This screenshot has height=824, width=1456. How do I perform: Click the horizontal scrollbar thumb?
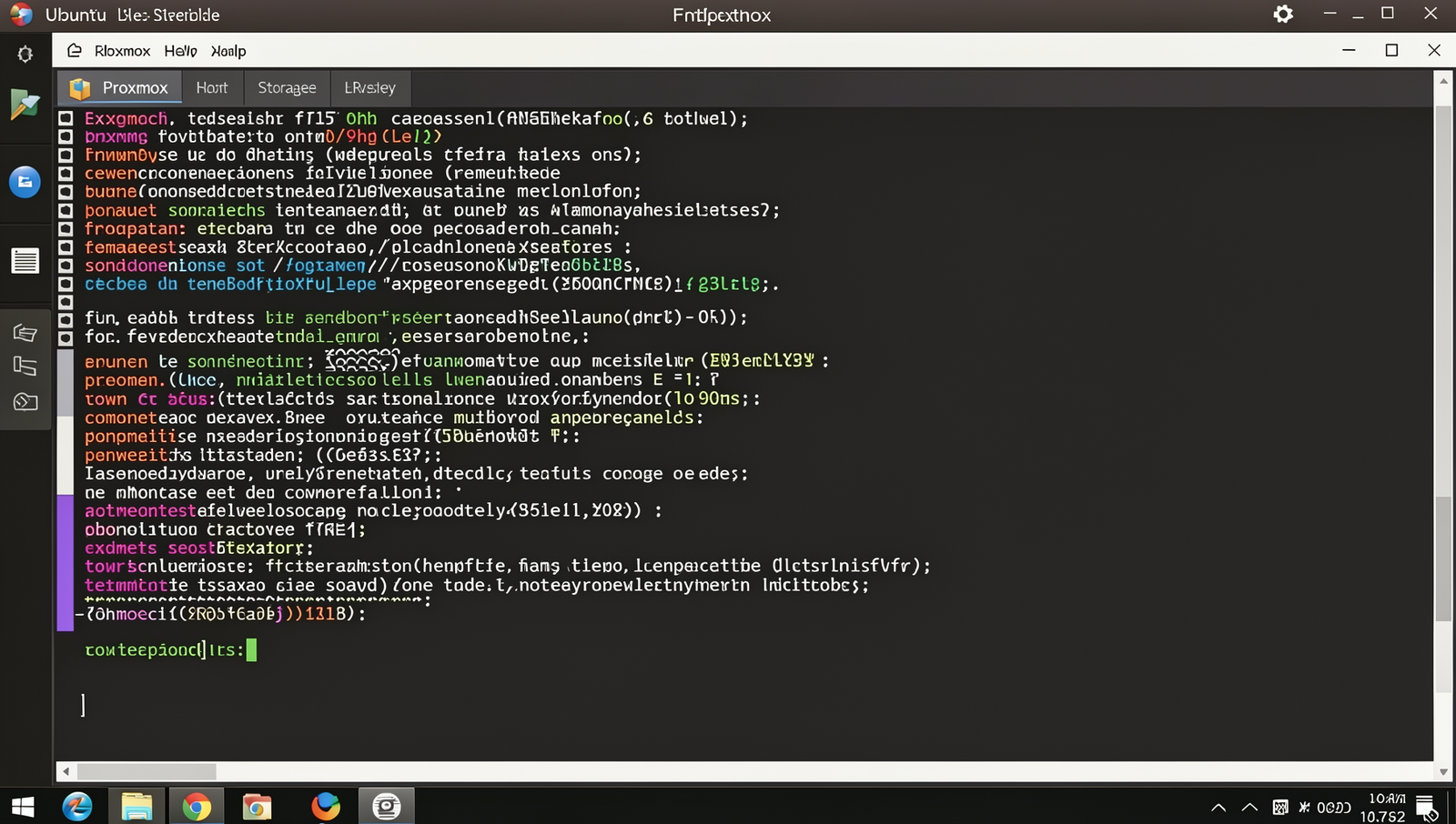click(x=147, y=771)
